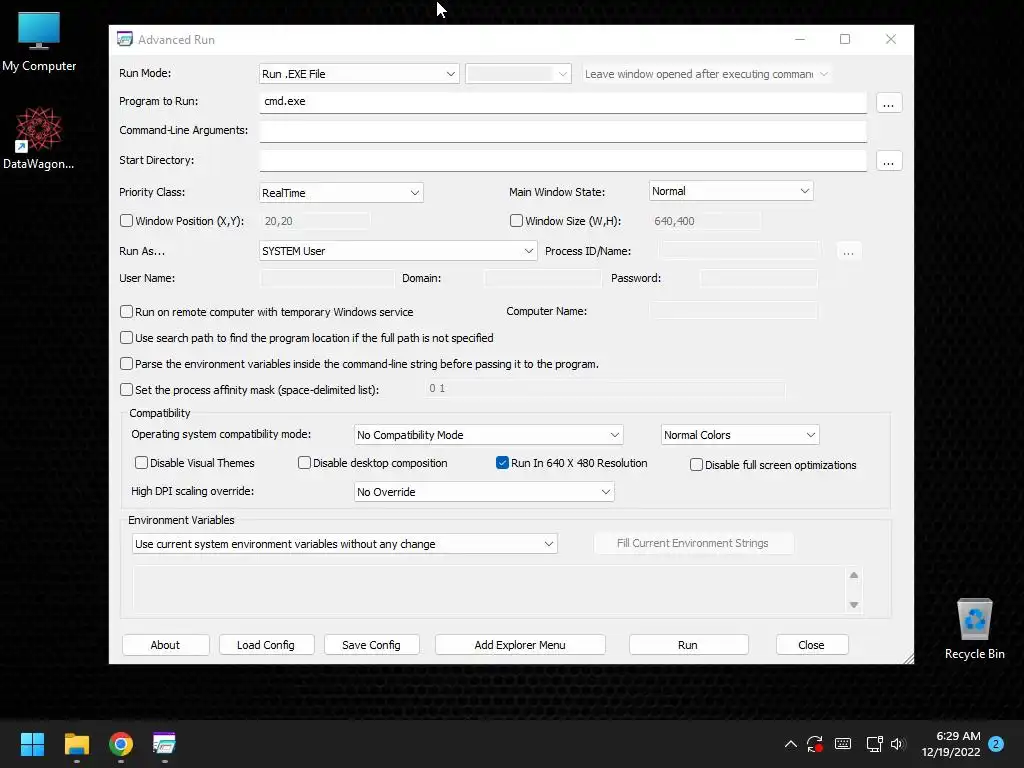This screenshot has height=768, width=1024.
Task: Open File Explorer from the taskbar
Action: tap(76, 744)
